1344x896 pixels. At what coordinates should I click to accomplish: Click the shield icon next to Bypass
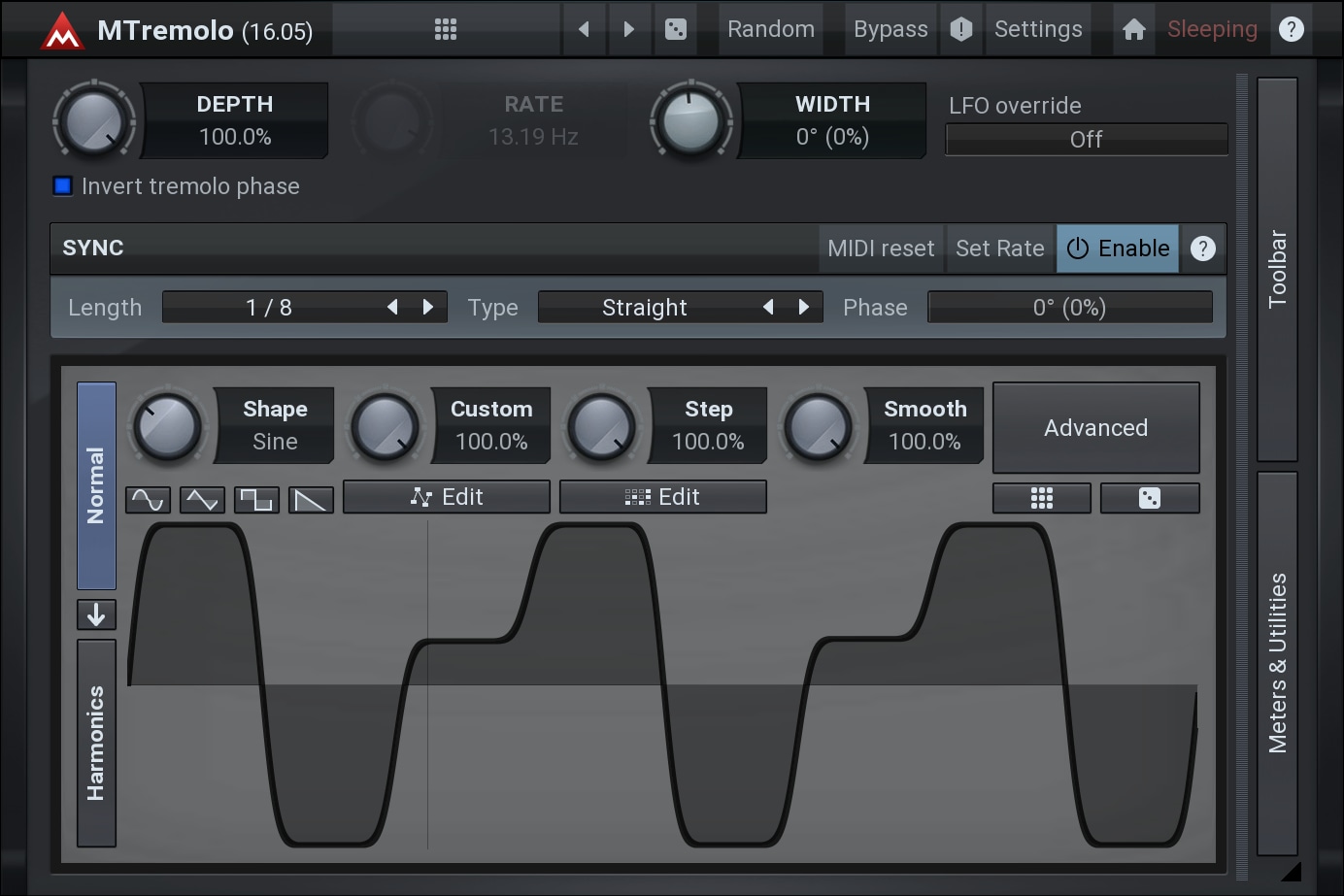click(960, 29)
